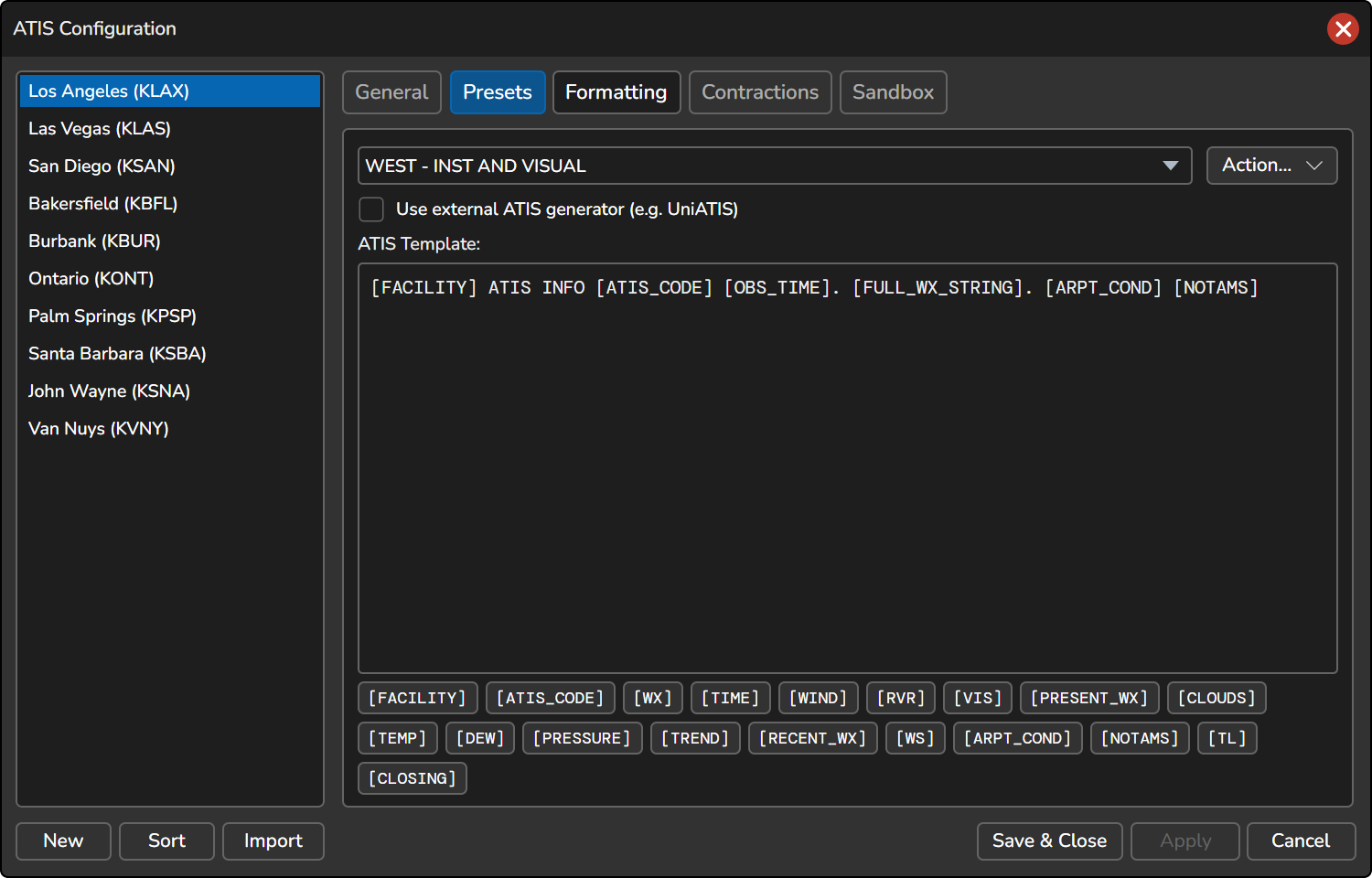Insert the [FACILITY] variable tag
Viewport: 1372px width, 878px height.
pos(417,698)
